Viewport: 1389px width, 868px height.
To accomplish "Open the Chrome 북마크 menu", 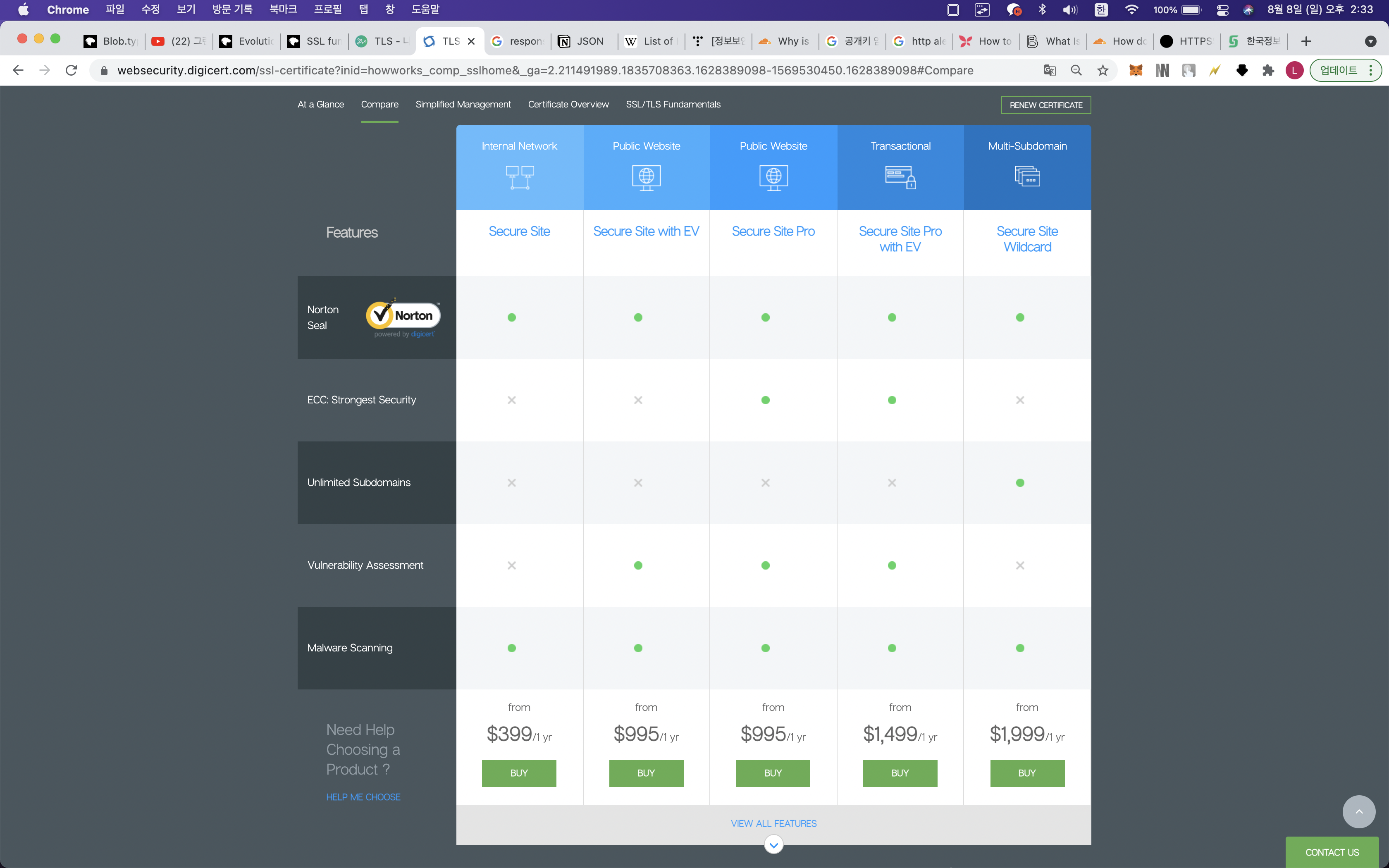I will click(x=283, y=10).
